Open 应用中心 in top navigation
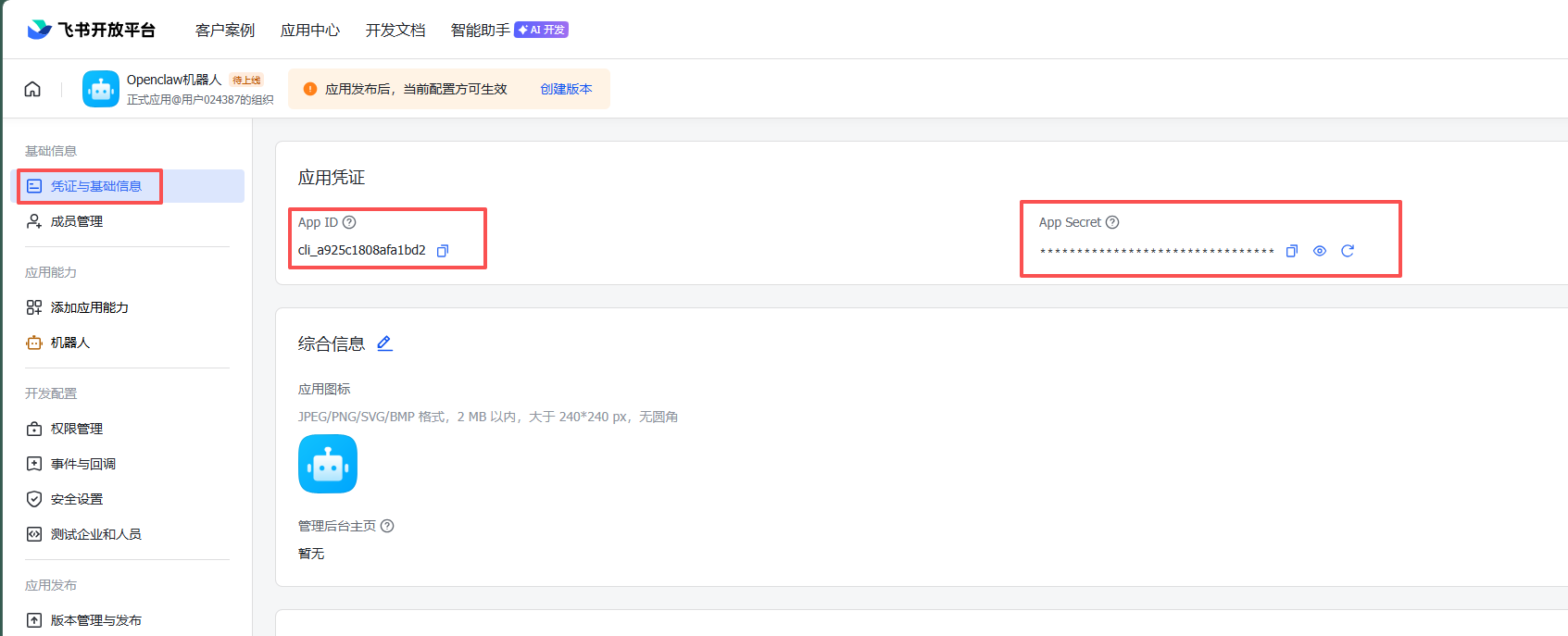The height and width of the screenshot is (636, 1568). (310, 30)
